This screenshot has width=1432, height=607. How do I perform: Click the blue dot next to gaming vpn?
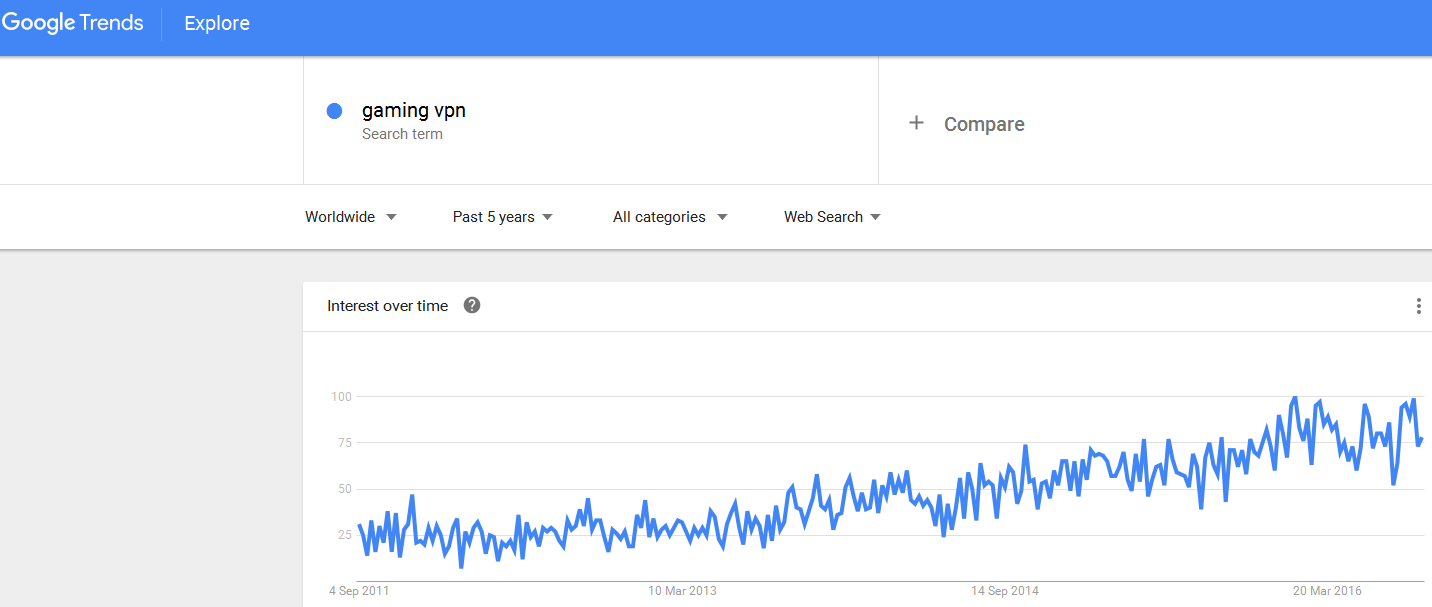click(335, 111)
